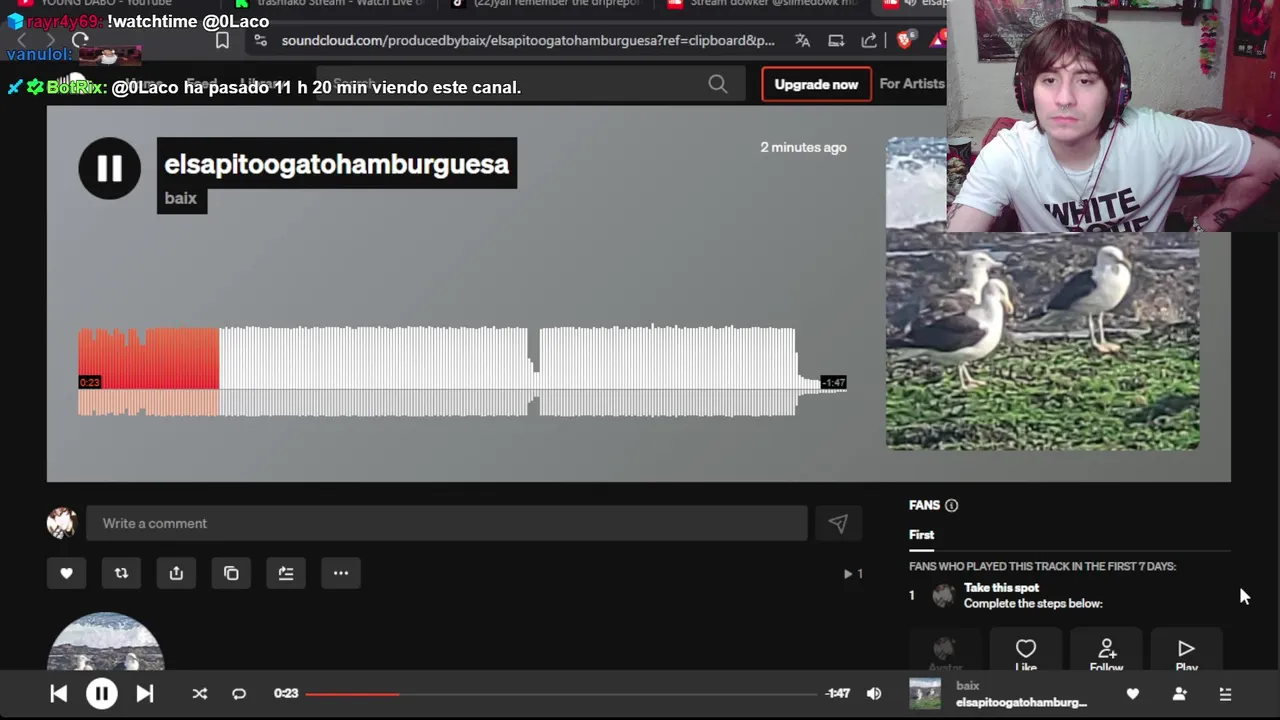Copy the track link
This screenshot has height=720, width=1280.
tap(231, 573)
